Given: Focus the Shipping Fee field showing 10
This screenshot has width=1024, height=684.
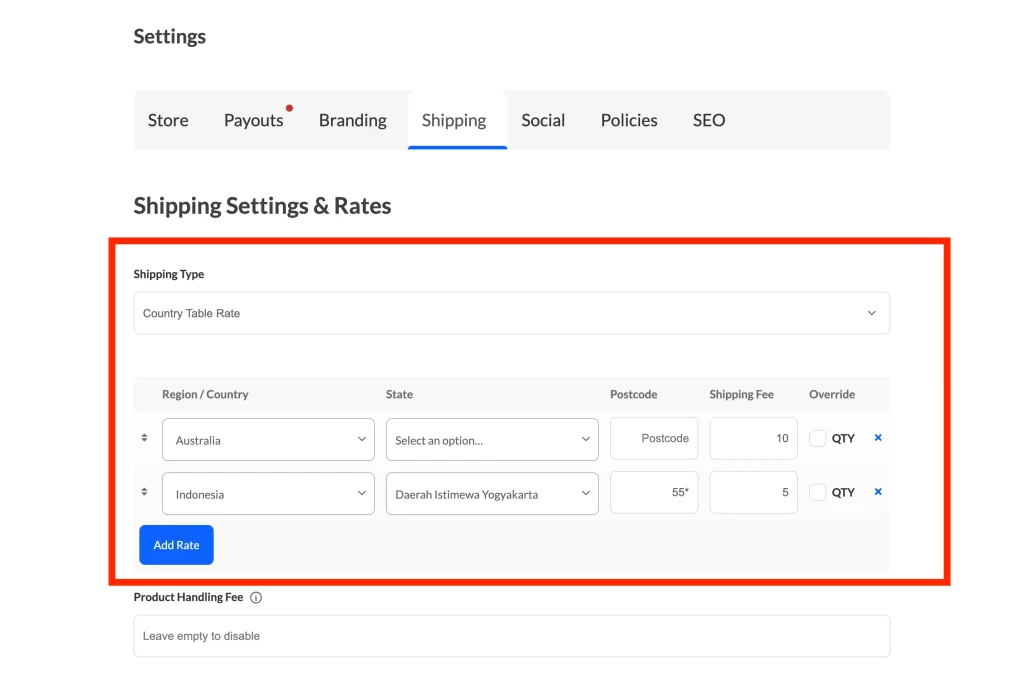Looking at the screenshot, I should pos(753,438).
